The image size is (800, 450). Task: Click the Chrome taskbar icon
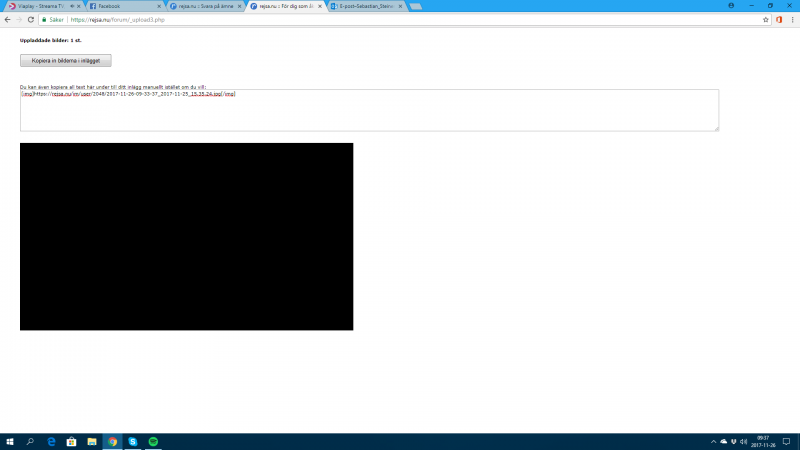[112, 442]
